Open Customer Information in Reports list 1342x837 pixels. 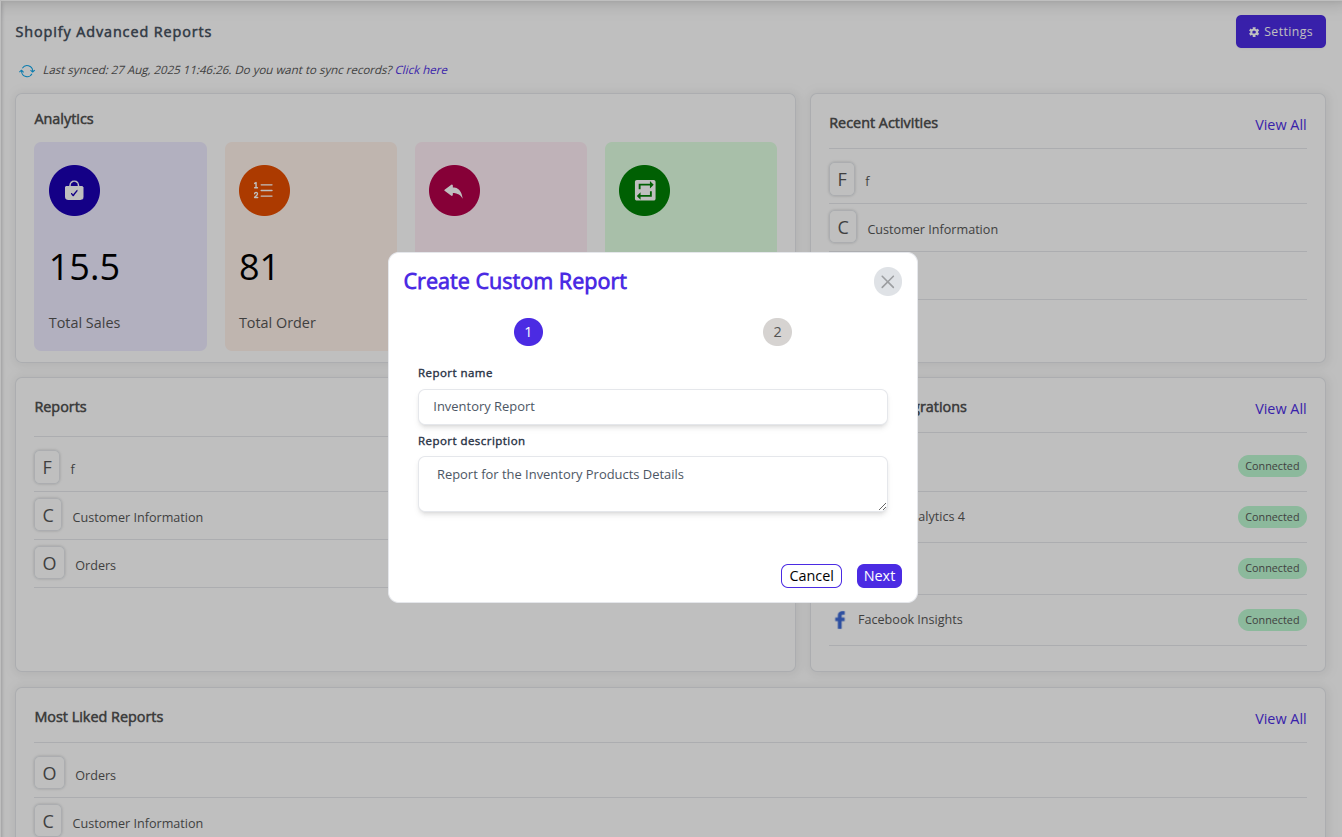coord(138,517)
